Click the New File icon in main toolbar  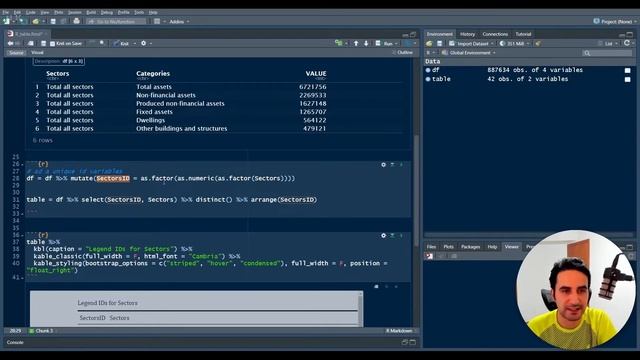point(7,21)
